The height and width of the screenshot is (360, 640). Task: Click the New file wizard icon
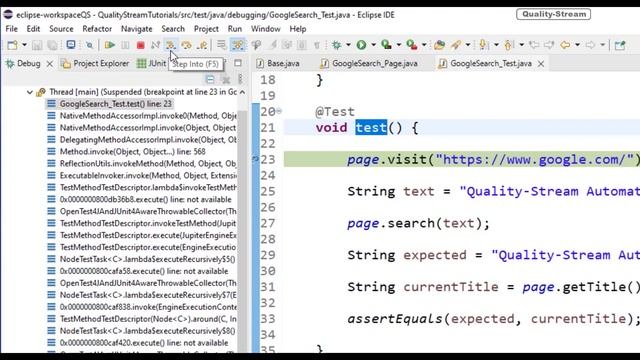[x=12, y=45]
